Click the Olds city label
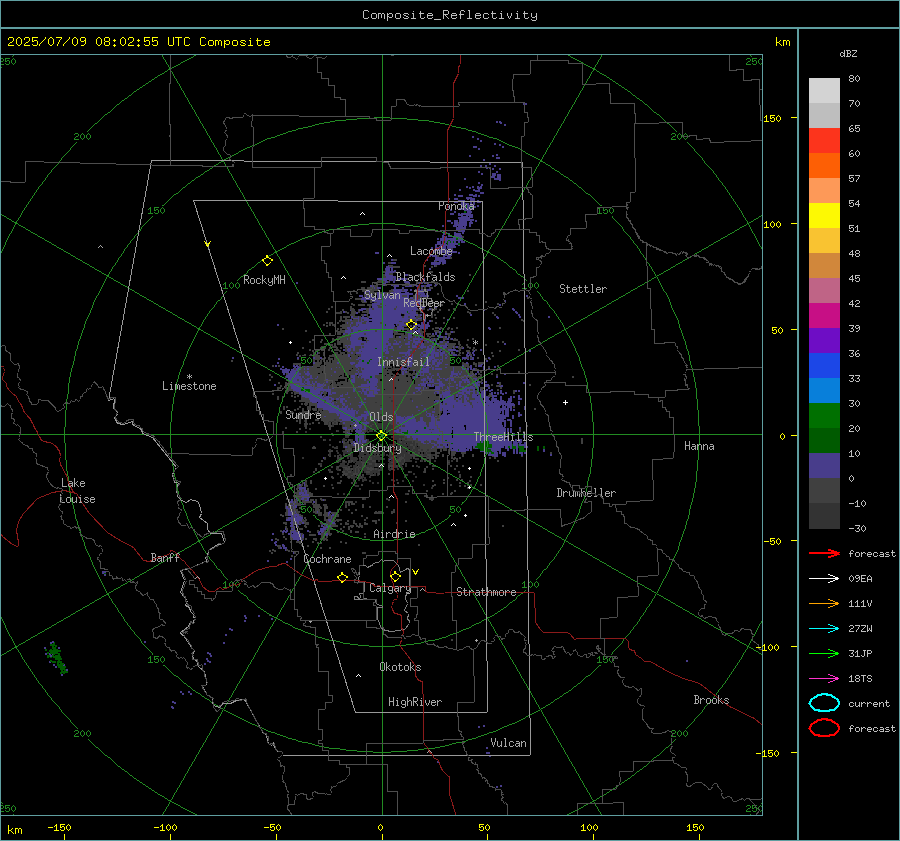Screen dimensions: 900x841 click(x=381, y=417)
